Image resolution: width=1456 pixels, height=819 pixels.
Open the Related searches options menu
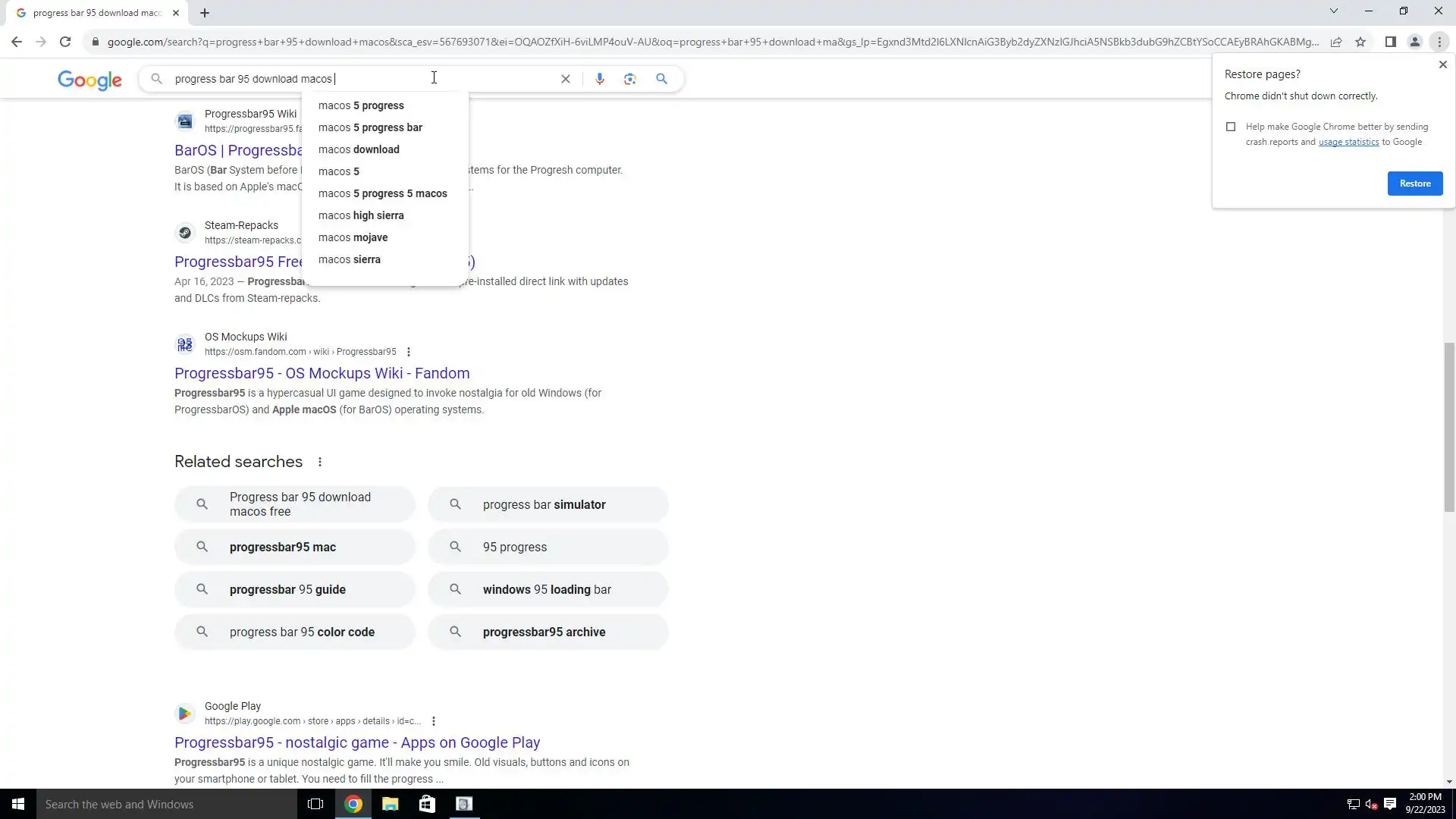320,462
